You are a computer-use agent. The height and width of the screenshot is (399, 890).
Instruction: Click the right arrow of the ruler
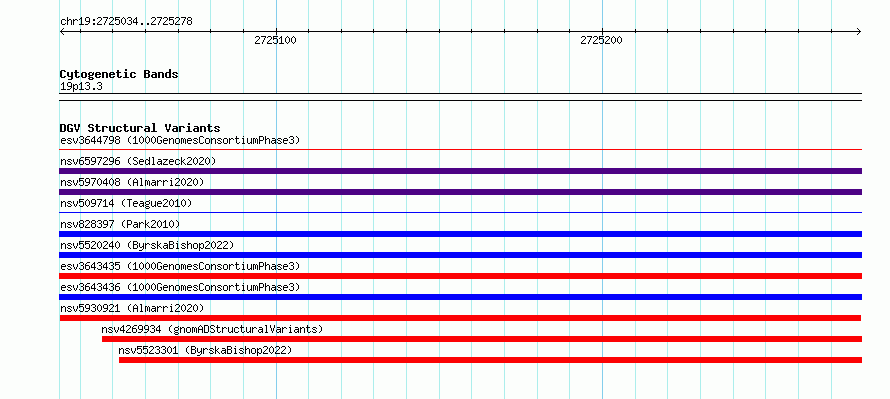(x=858, y=32)
